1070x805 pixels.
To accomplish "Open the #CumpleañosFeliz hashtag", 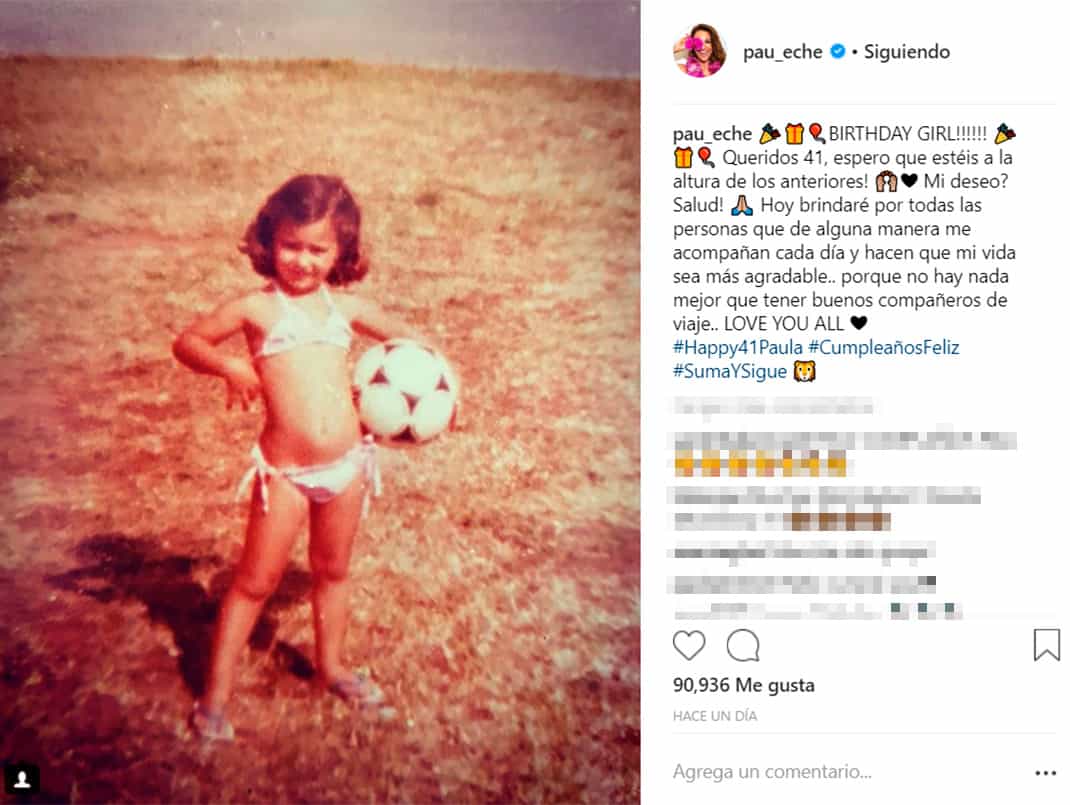I will 884,347.
